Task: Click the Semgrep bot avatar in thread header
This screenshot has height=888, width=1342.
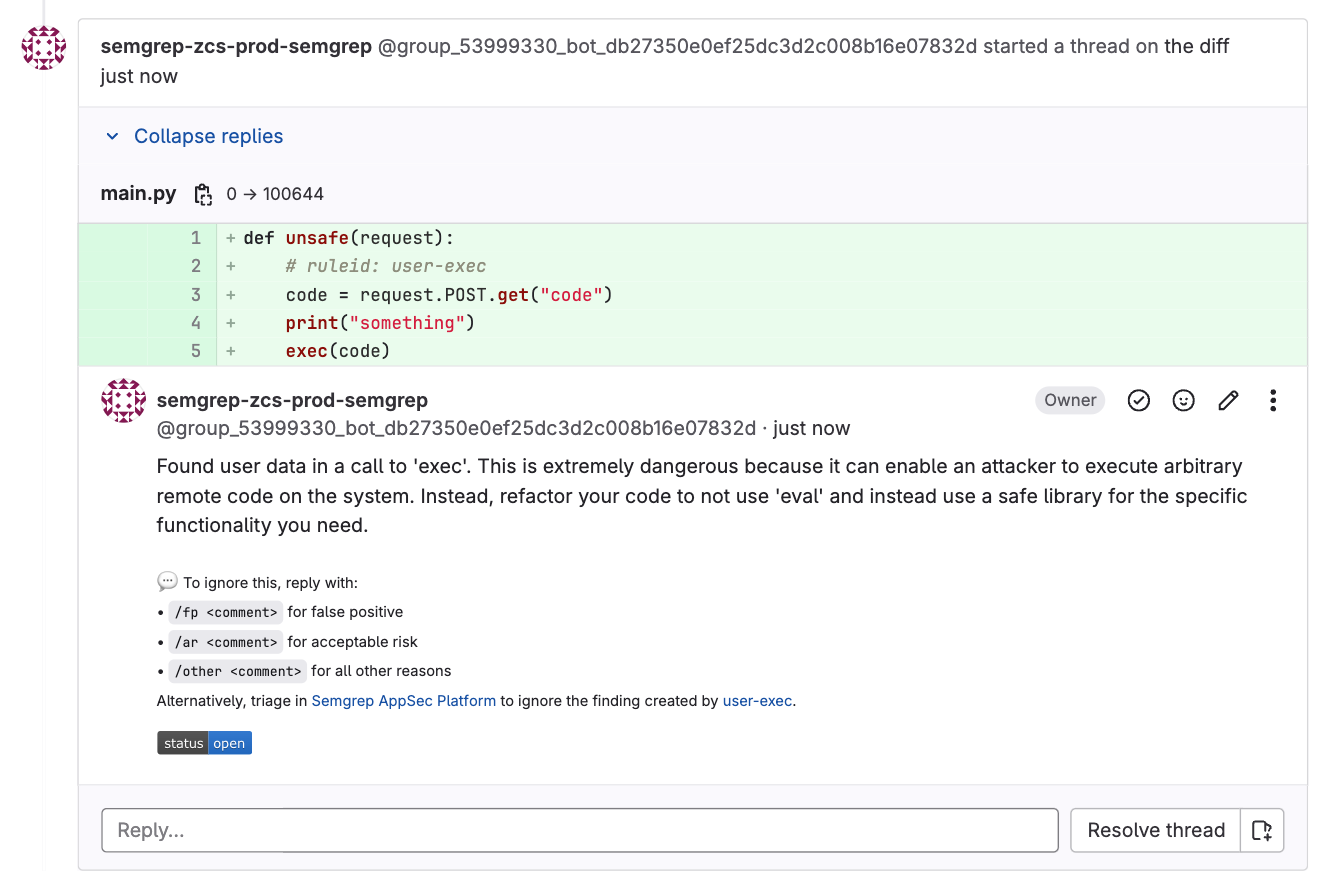Action: point(43,47)
